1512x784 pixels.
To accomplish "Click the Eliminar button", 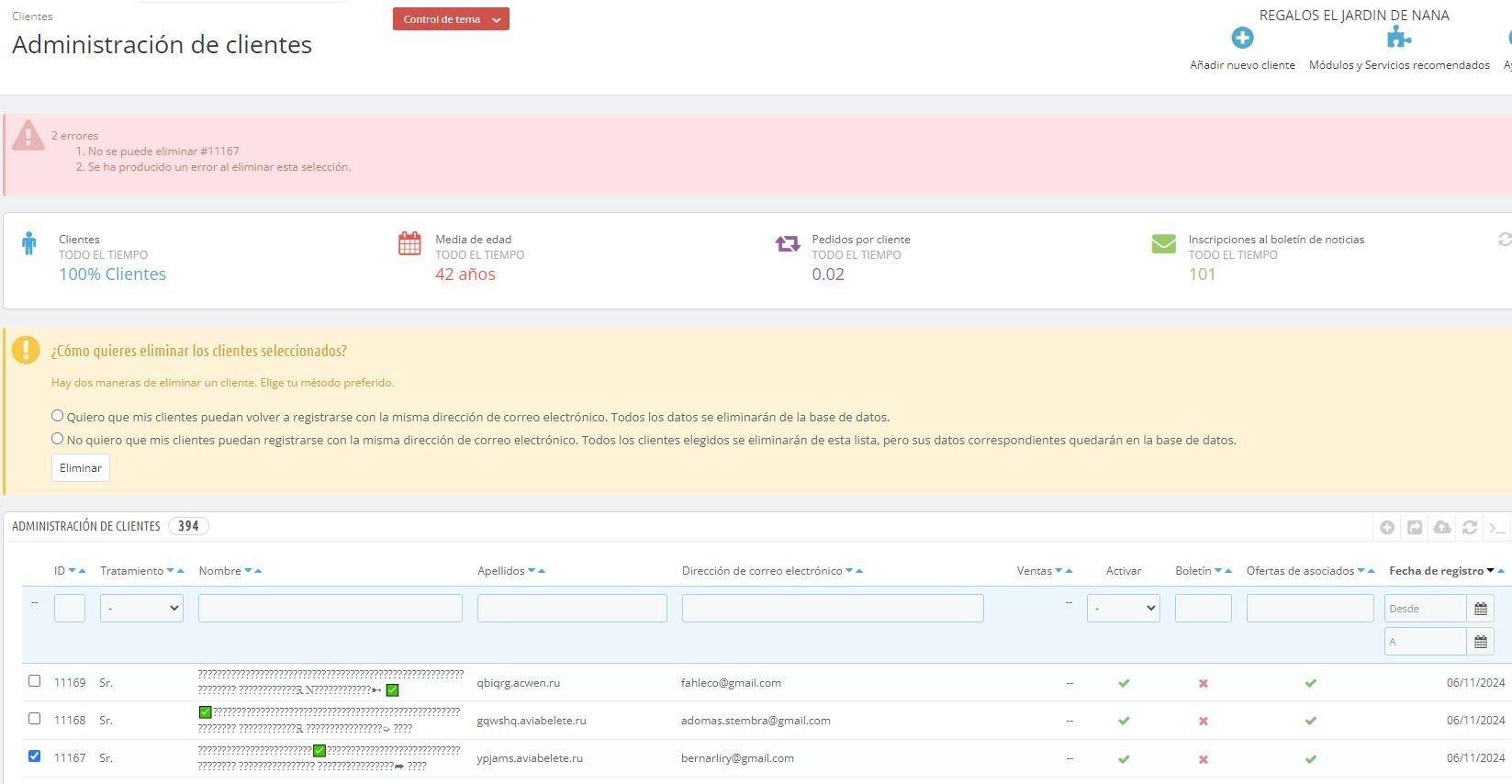I will 81,467.
